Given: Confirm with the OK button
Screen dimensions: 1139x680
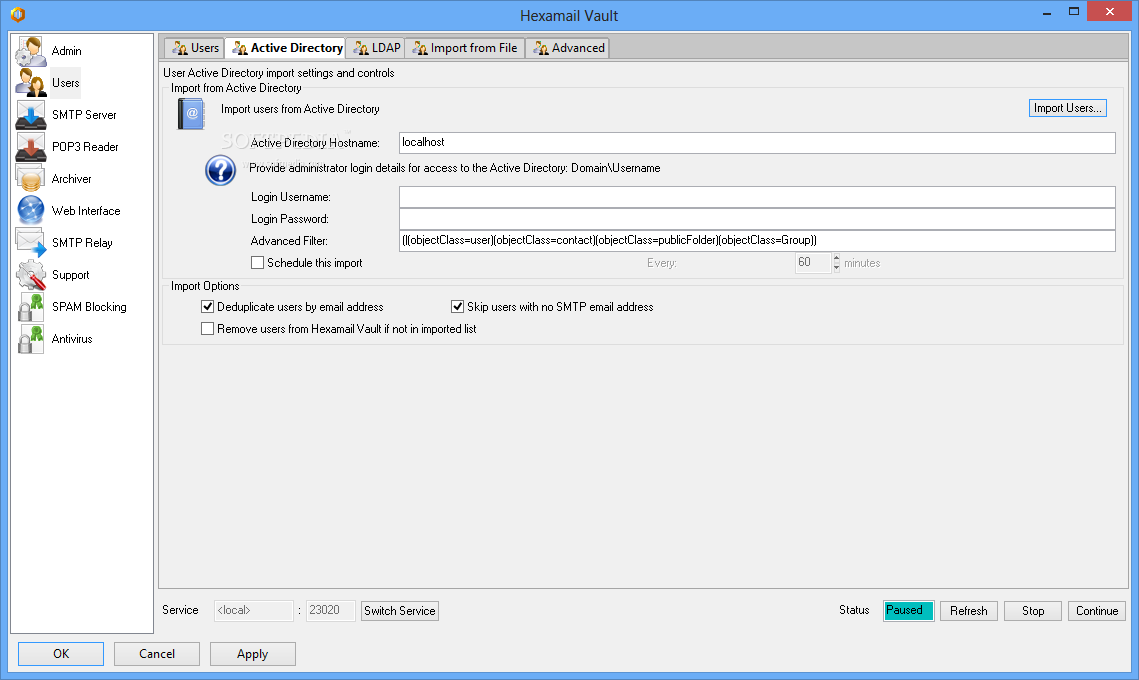Looking at the screenshot, I should point(61,654).
